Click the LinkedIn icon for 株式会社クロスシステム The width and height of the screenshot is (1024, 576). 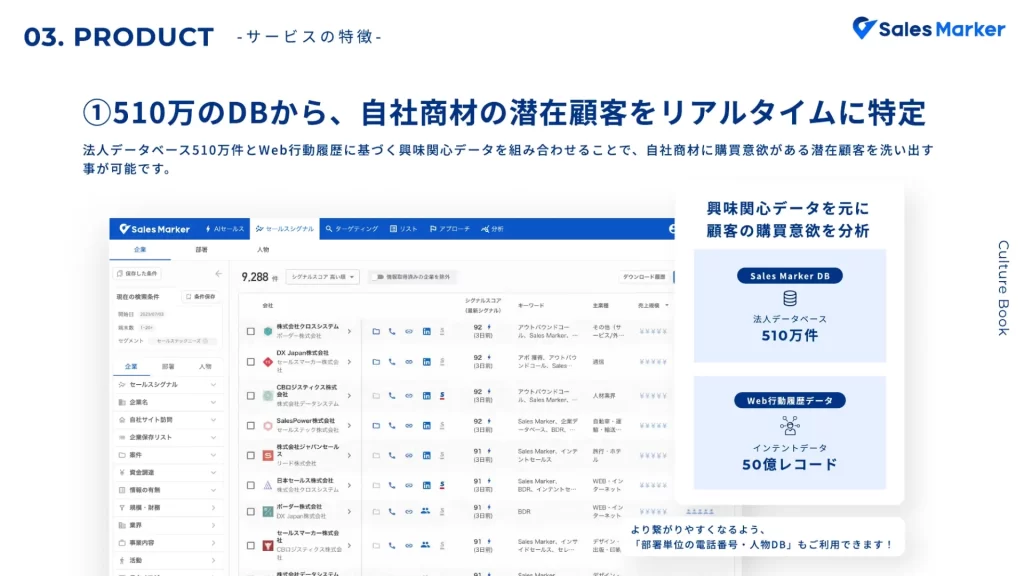426,331
